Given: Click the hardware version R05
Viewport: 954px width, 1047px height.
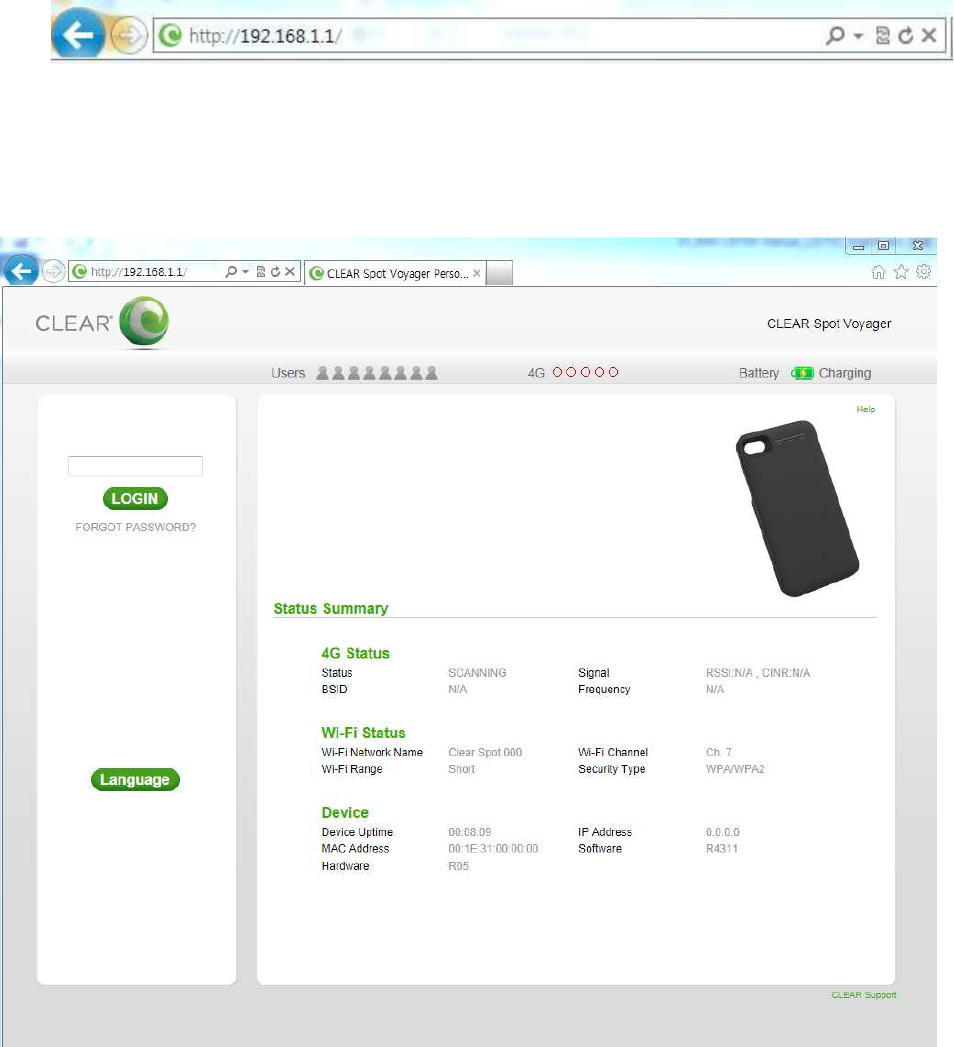Looking at the screenshot, I should [459, 865].
